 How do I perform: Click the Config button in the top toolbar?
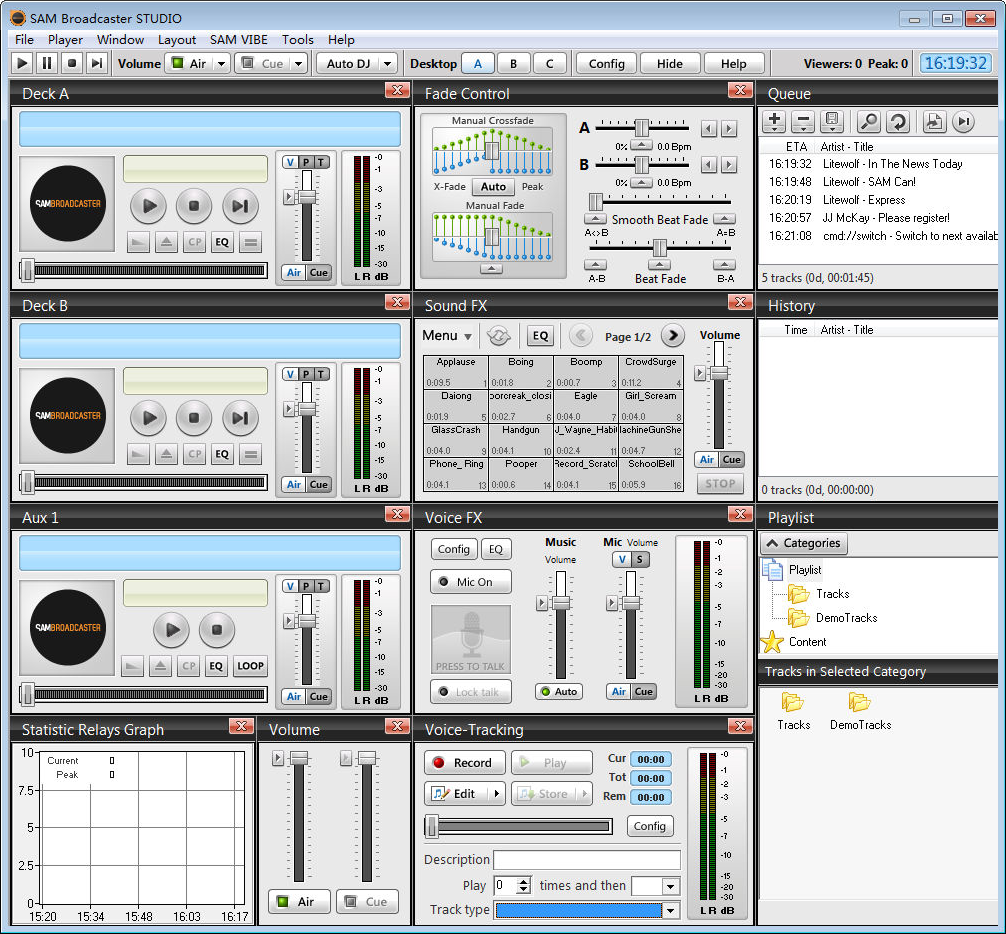(x=606, y=63)
